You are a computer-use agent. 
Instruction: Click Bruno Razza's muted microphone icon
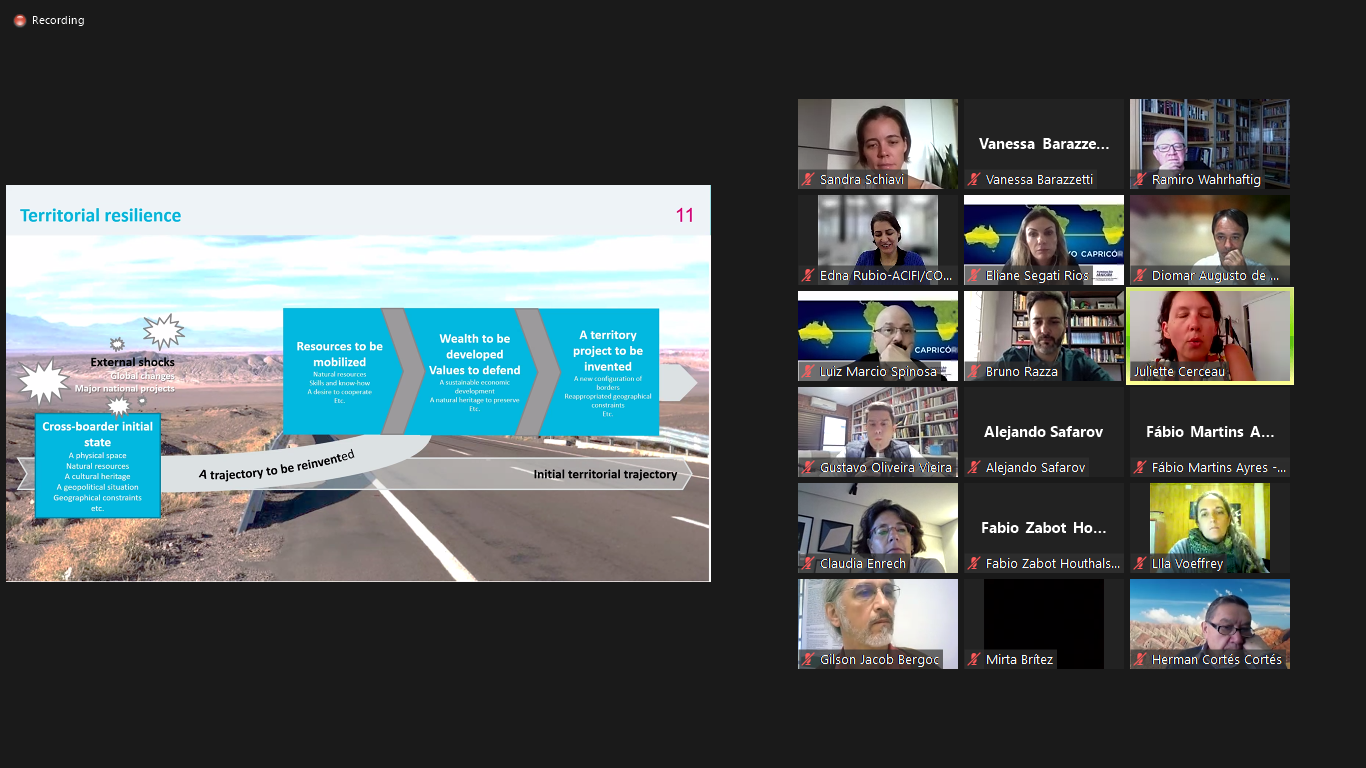pyautogui.click(x=974, y=372)
